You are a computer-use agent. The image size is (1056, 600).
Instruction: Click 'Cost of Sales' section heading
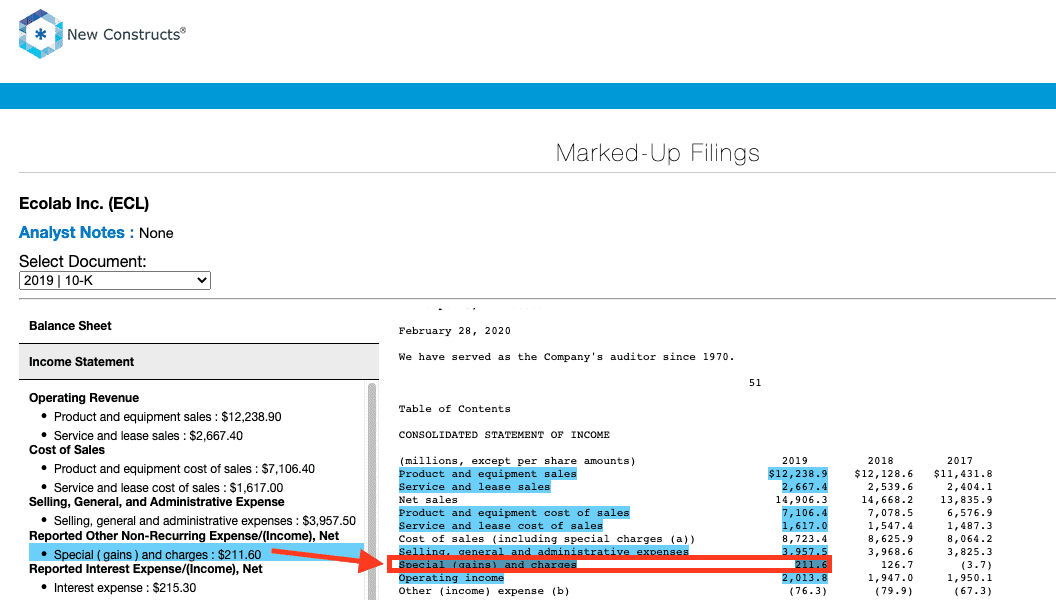coord(67,450)
